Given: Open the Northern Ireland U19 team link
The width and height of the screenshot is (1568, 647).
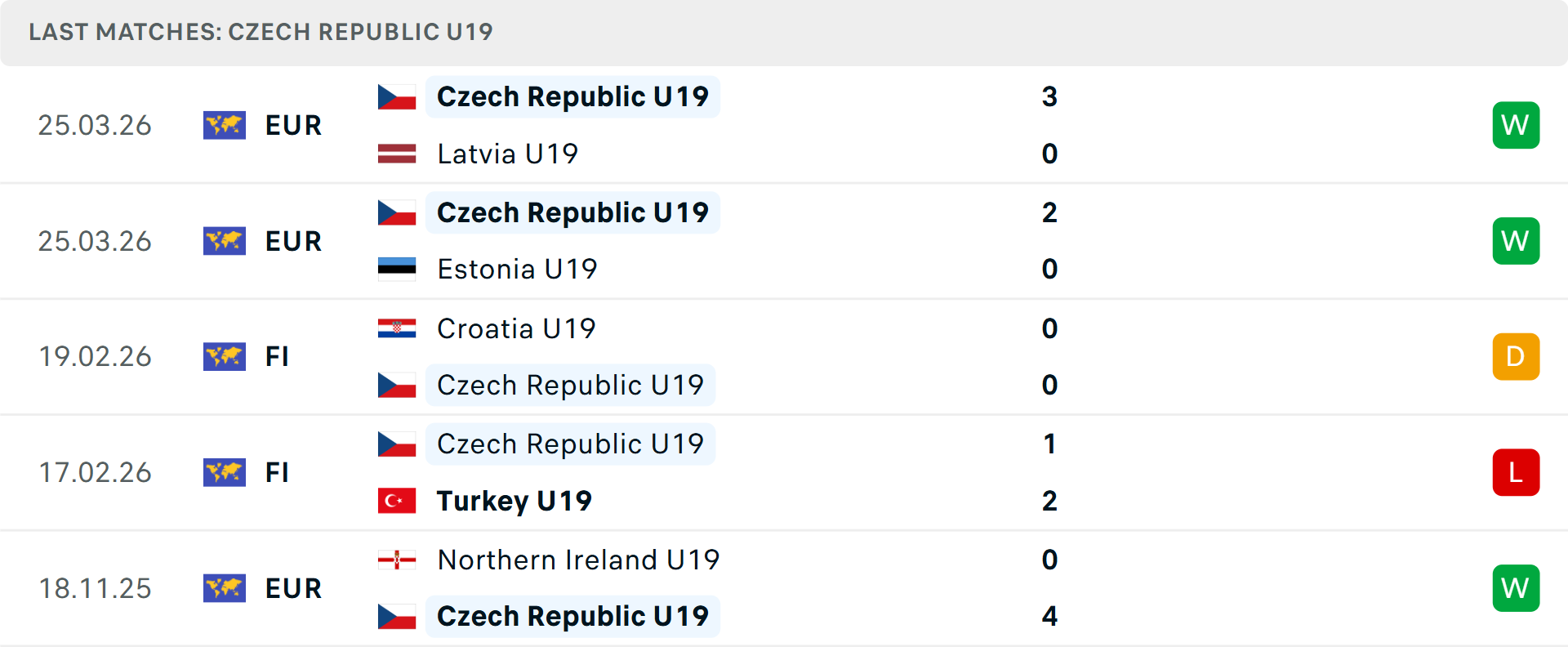Looking at the screenshot, I should (578, 560).
